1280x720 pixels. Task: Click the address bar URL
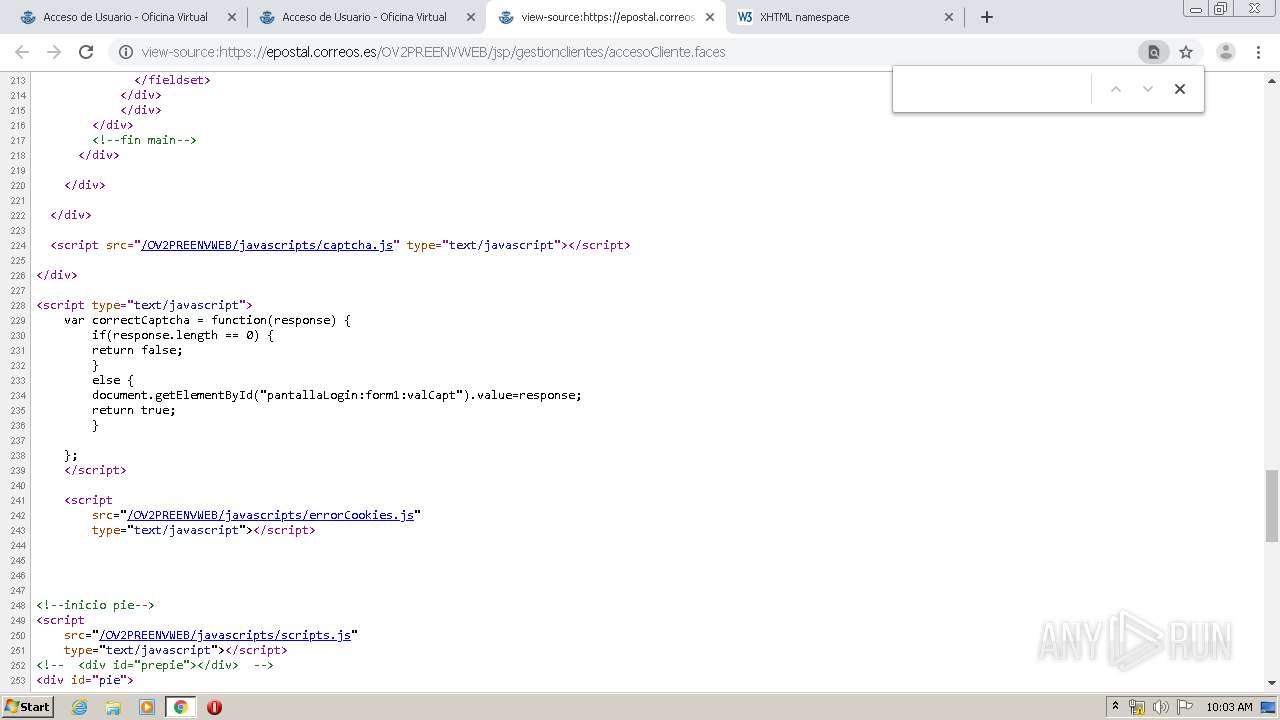(x=433, y=52)
